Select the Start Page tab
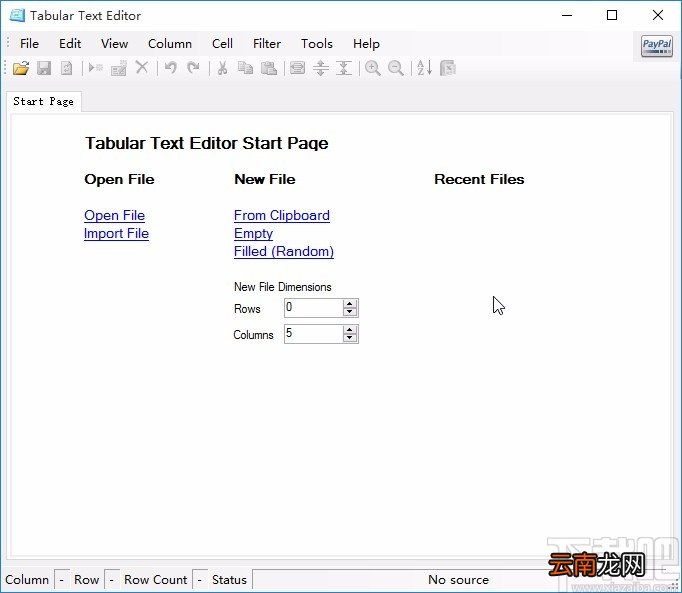The width and height of the screenshot is (682, 593). click(x=43, y=101)
